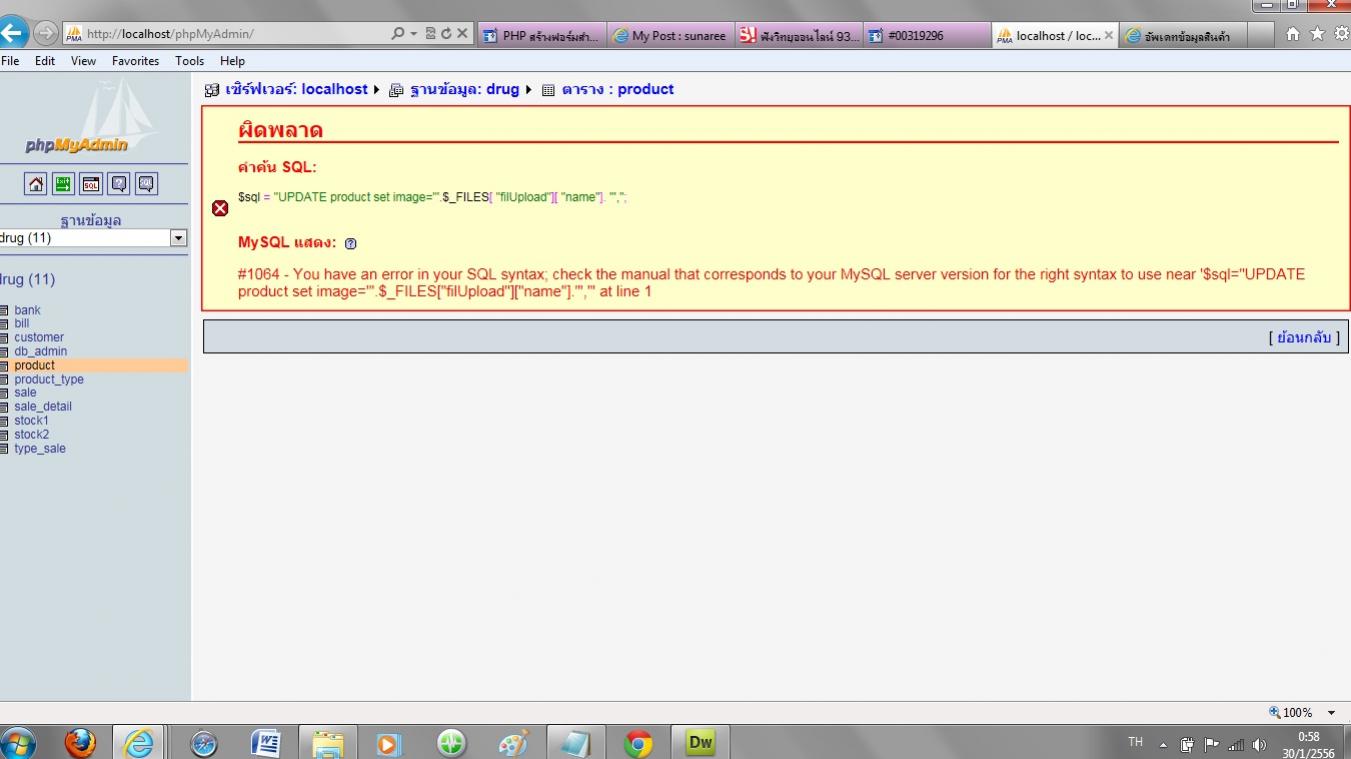Image resolution: width=1351 pixels, height=759 pixels.
Task: Open the address bar search dropdown arrow
Action: [x=413, y=33]
